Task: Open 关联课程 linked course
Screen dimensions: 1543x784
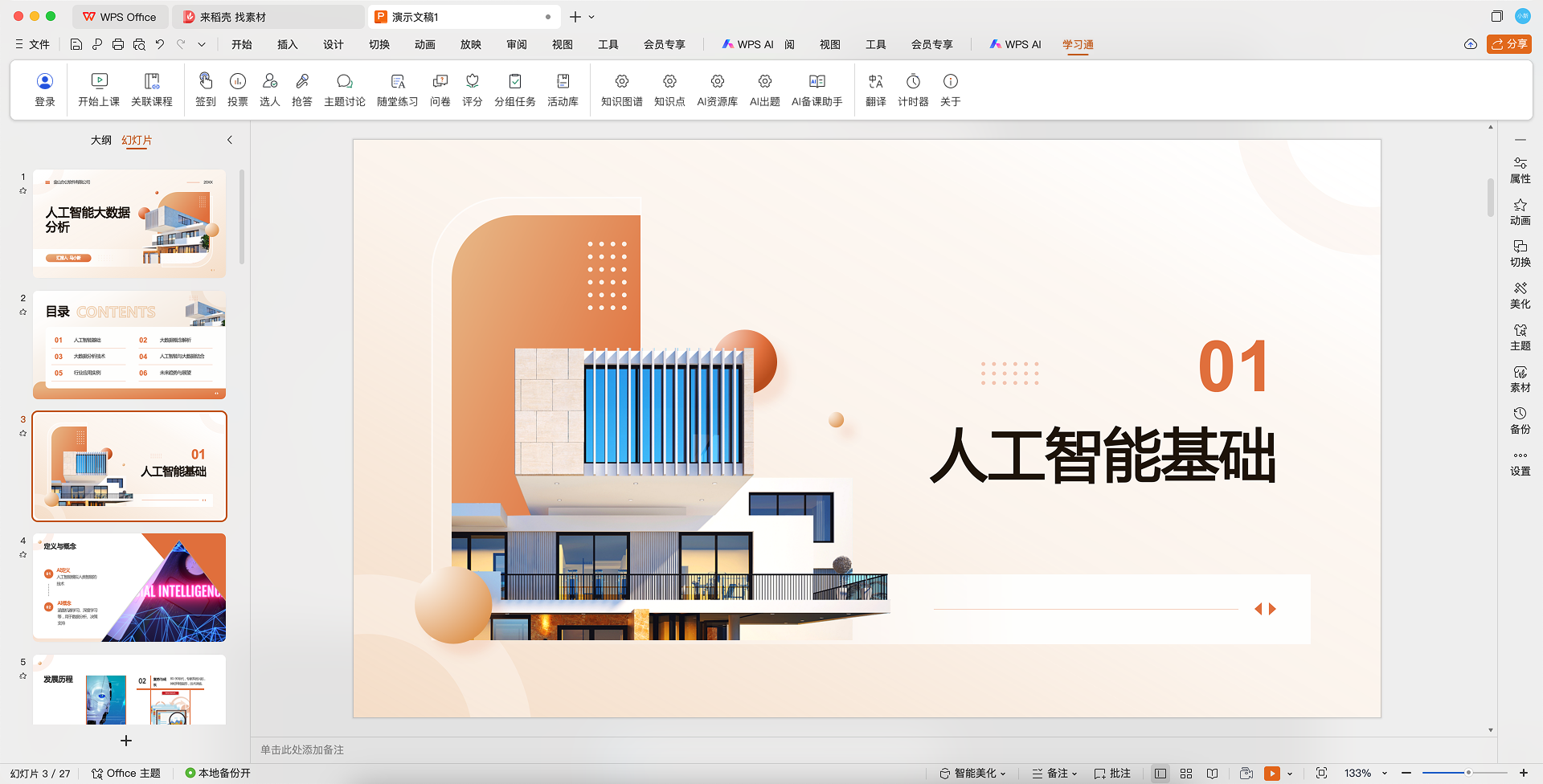Action: (152, 89)
